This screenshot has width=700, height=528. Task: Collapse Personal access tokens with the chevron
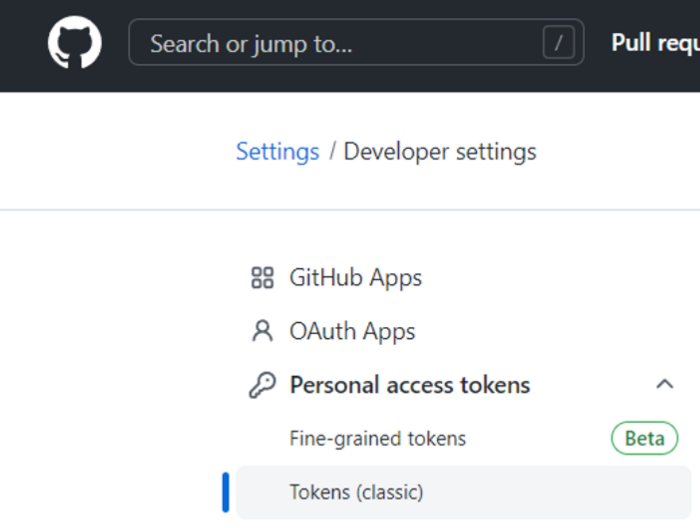point(665,385)
